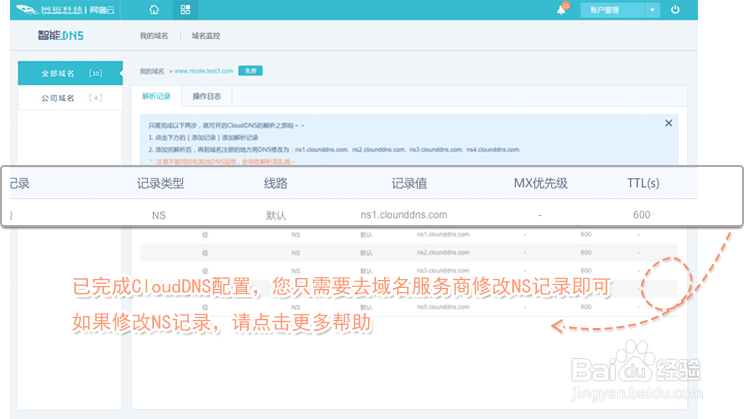Click the home icon in the top bar
This screenshot has height=419, width=745.
(x=154, y=10)
